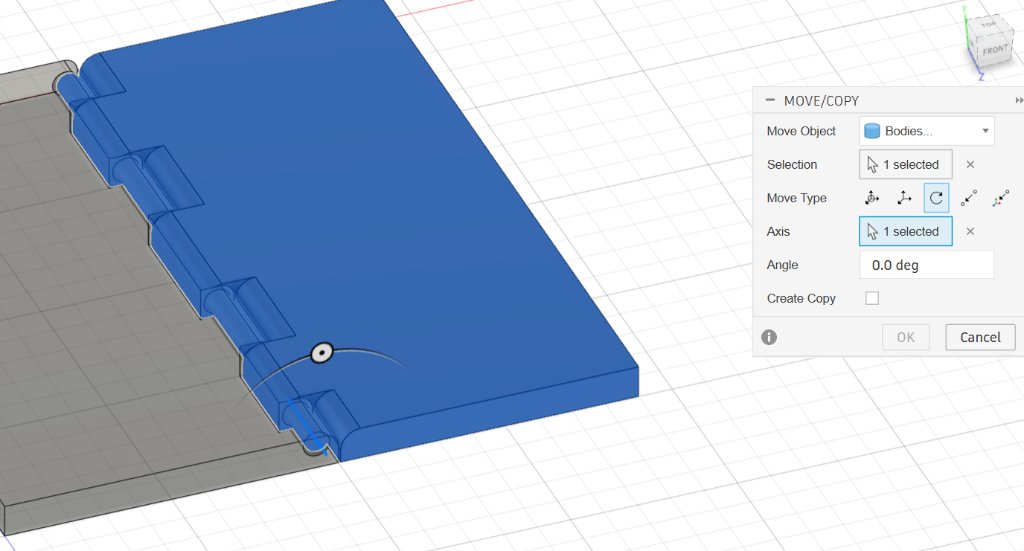Click the MOVE/COPY dialog title

[x=821, y=101]
